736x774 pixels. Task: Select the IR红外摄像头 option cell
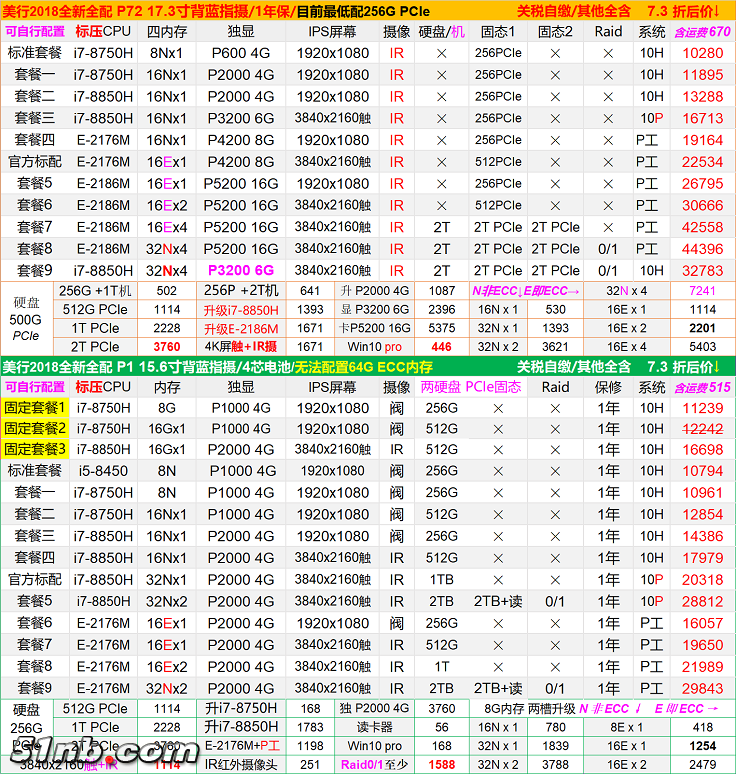point(240,765)
